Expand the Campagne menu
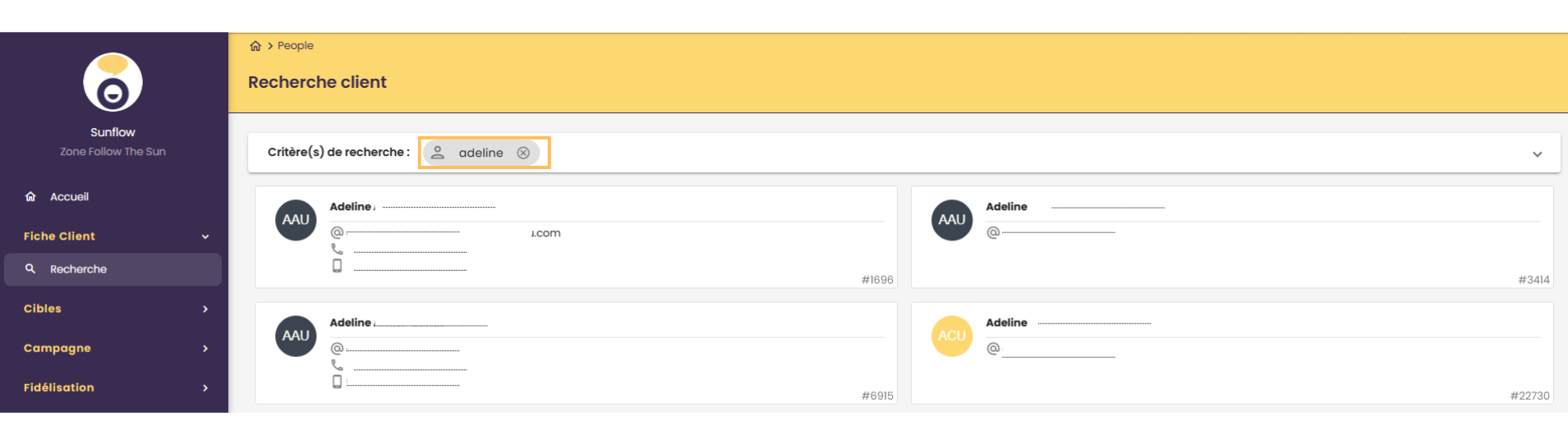Image resolution: width=1568 pixels, height=444 pixels. point(113,348)
